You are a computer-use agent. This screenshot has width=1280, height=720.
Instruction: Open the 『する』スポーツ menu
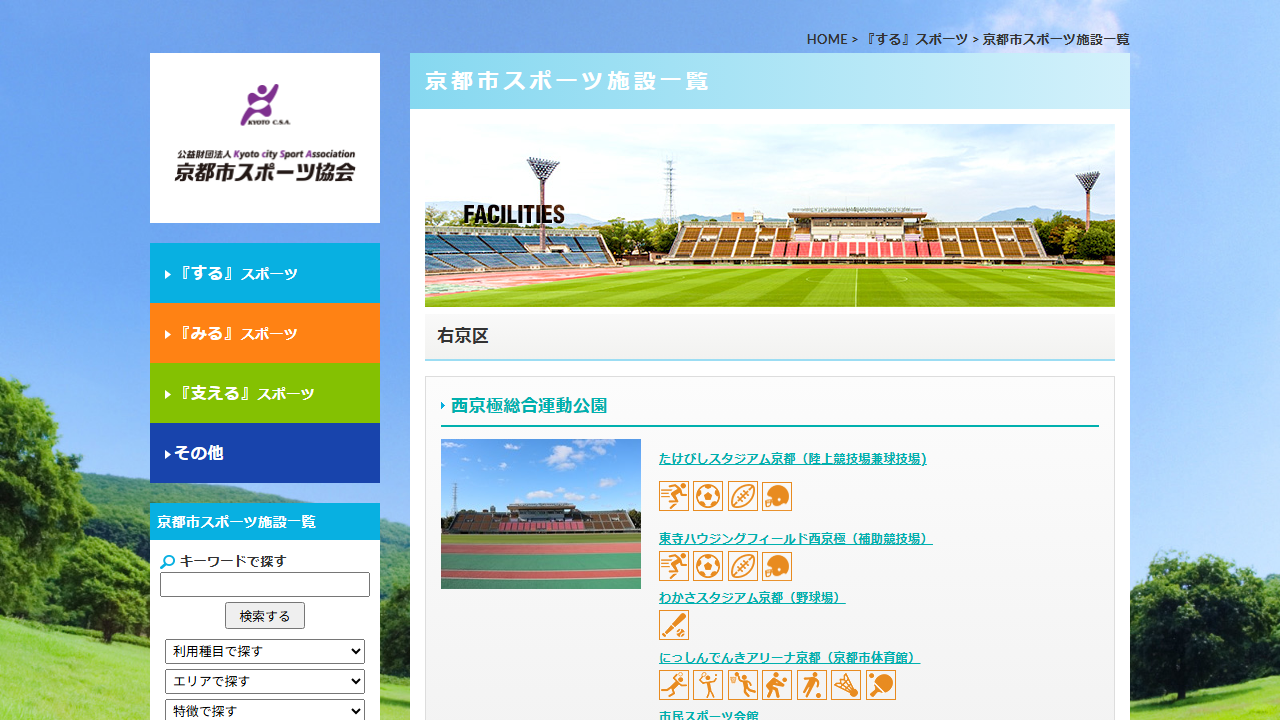click(265, 273)
